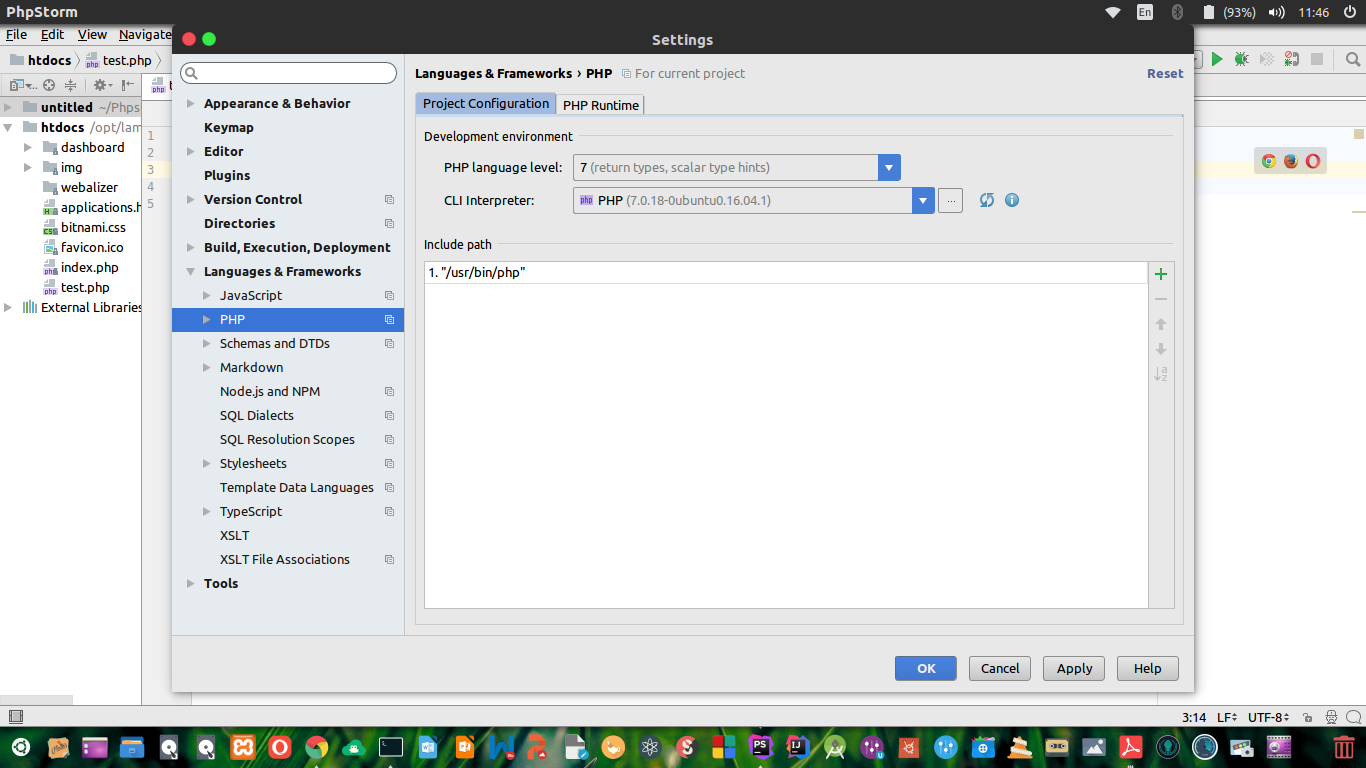Open the File menu
The width and height of the screenshot is (1366, 768).
click(16, 34)
